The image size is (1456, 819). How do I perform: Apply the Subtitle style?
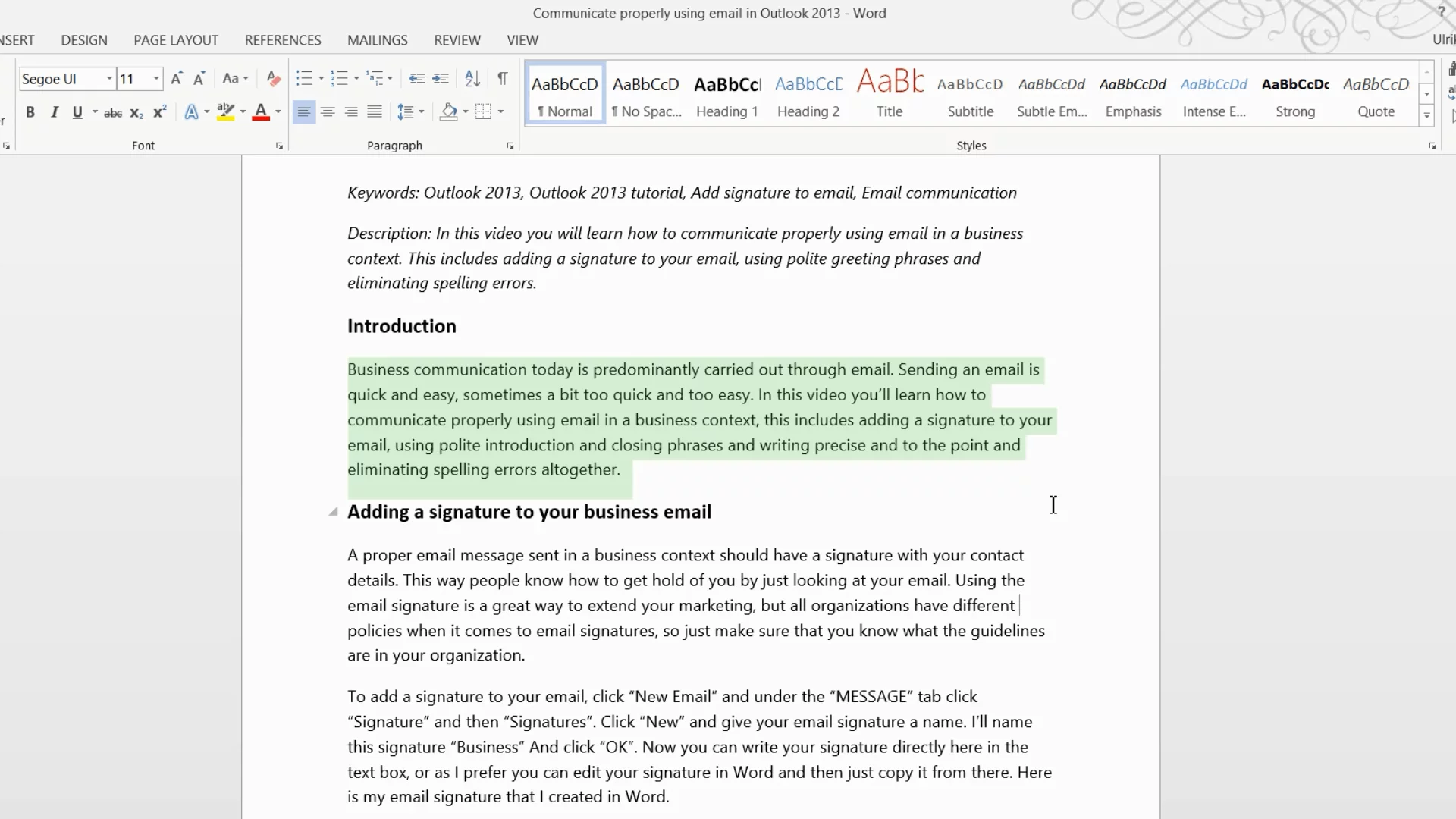point(970,95)
